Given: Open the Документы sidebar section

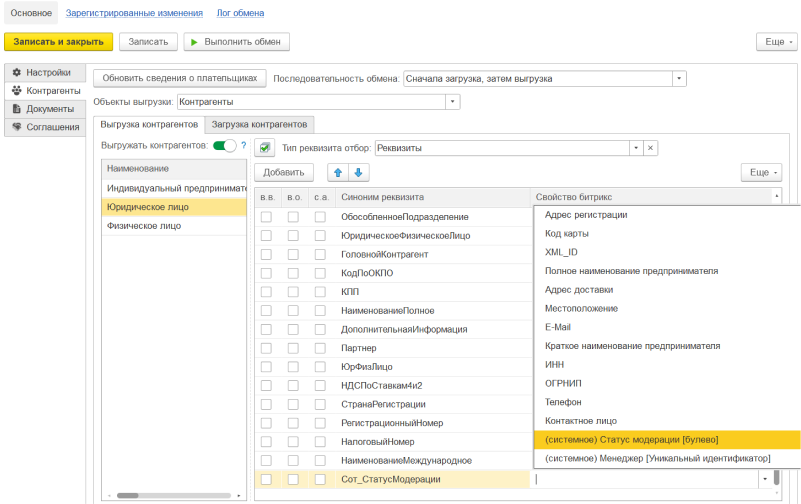Looking at the screenshot, I should [45, 109].
